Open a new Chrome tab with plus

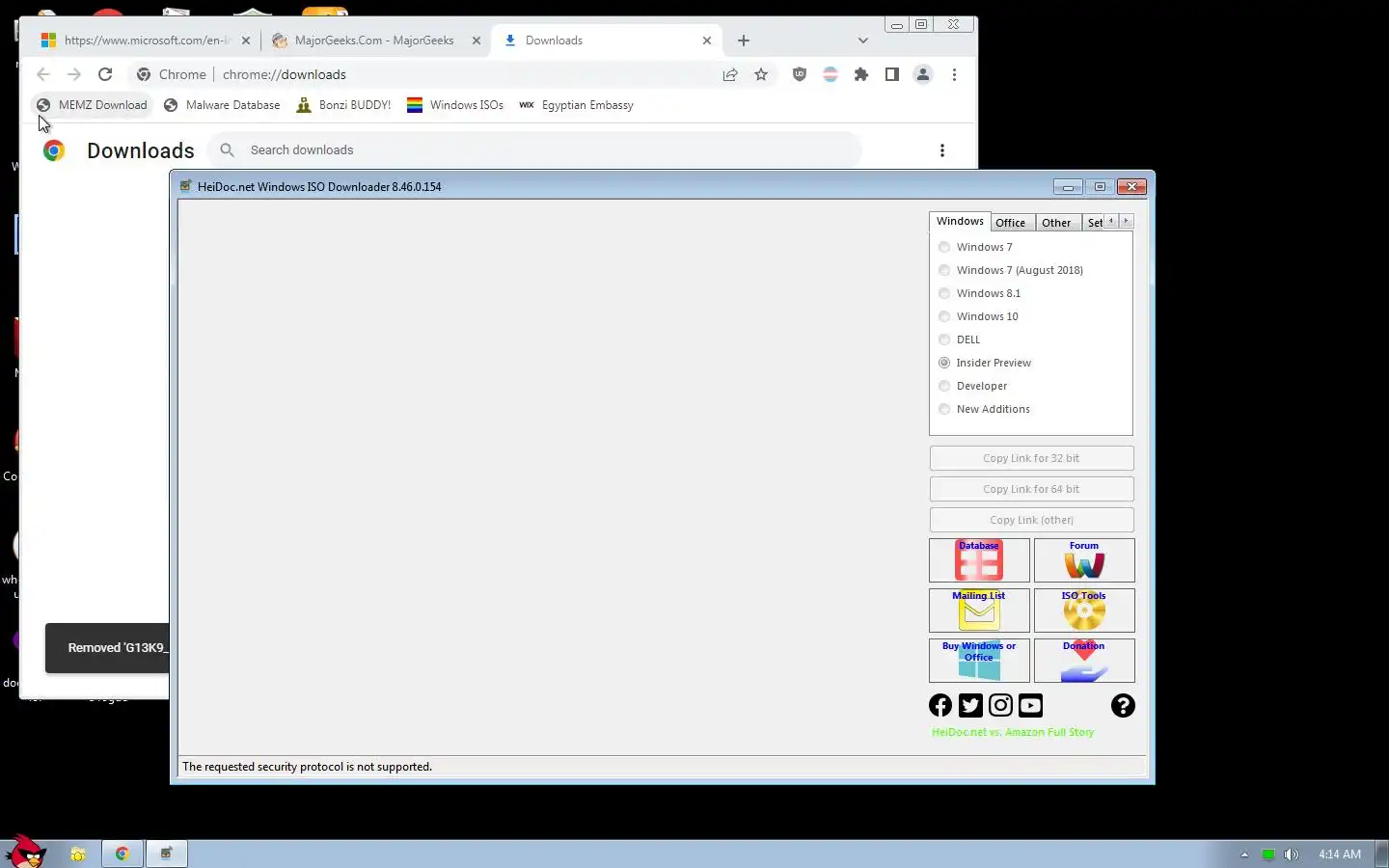tap(744, 41)
